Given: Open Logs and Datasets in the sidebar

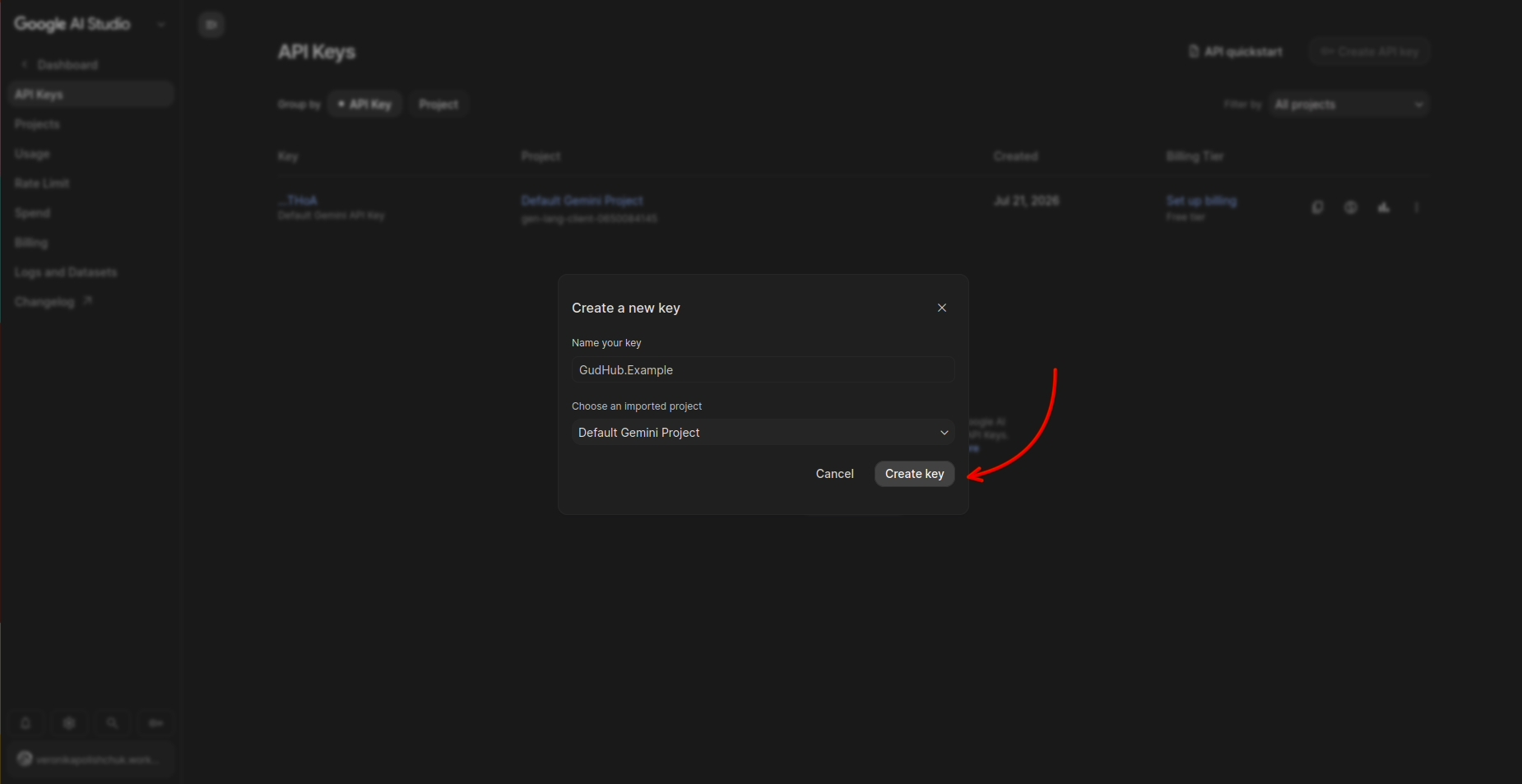Looking at the screenshot, I should (x=66, y=272).
